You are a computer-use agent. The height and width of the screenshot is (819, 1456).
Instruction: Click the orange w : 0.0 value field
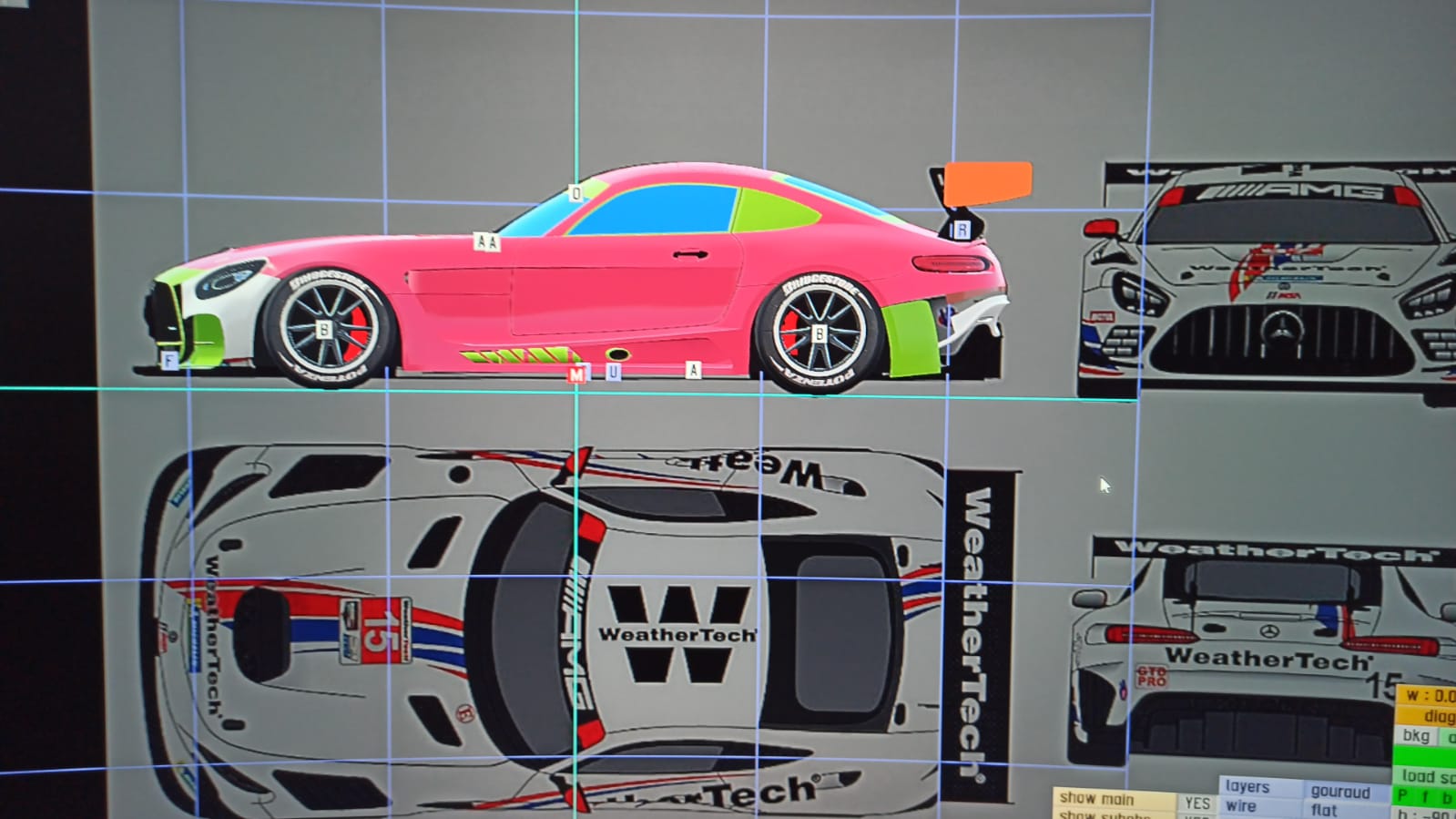coord(1427,695)
